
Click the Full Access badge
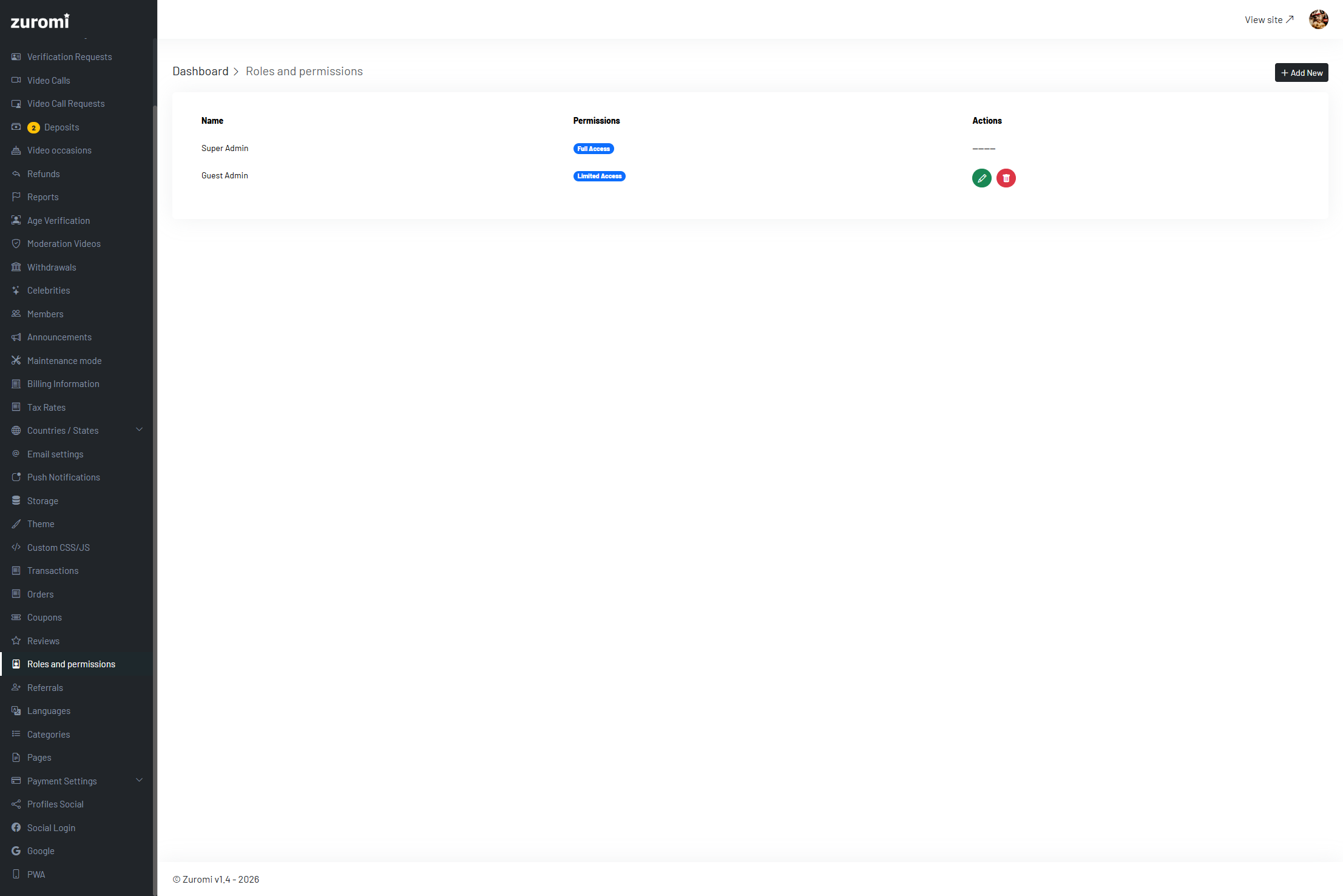pos(593,149)
